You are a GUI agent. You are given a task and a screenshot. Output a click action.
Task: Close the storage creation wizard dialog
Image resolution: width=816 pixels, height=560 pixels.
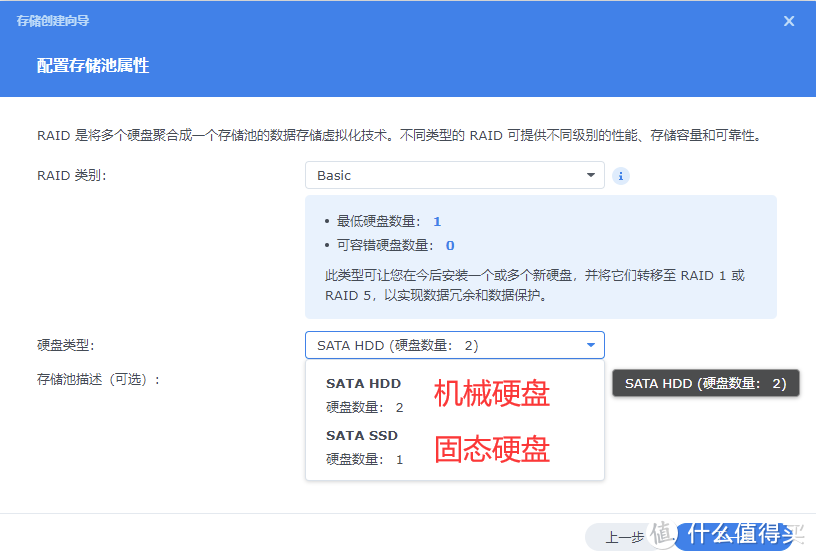click(789, 21)
